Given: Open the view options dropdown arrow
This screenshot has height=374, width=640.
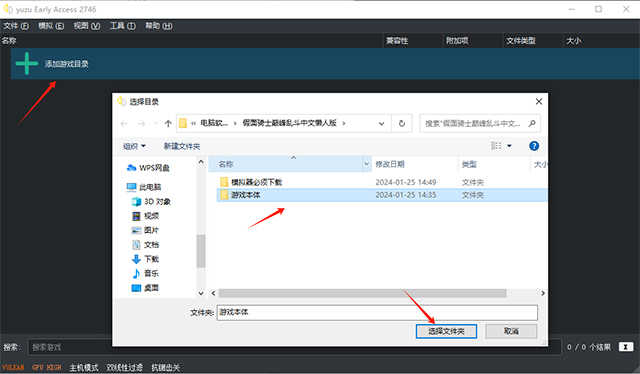Looking at the screenshot, I should coord(509,146).
